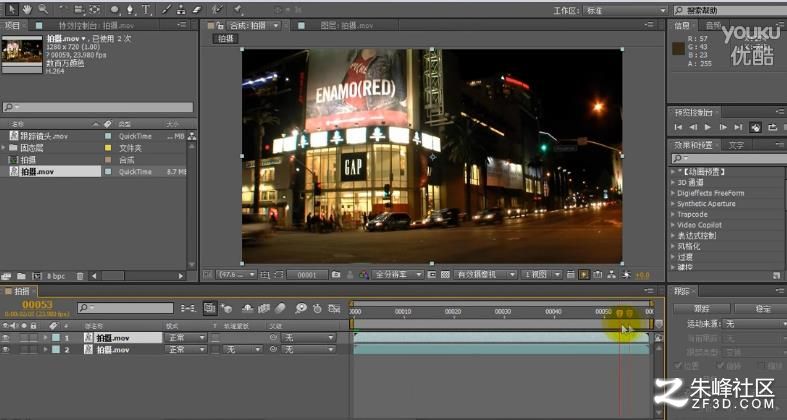Viewport: 787px width, 420px height.
Task: Select the Hand tool
Action: point(27,9)
